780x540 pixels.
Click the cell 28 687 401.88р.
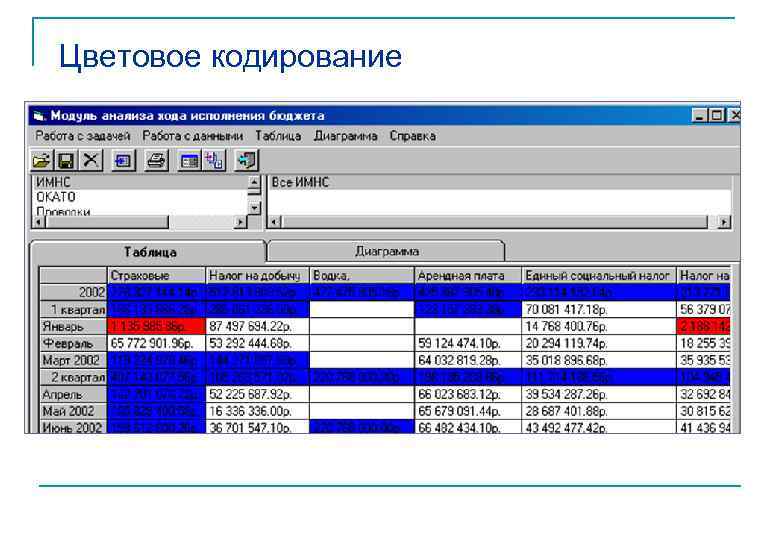(599, 411)
